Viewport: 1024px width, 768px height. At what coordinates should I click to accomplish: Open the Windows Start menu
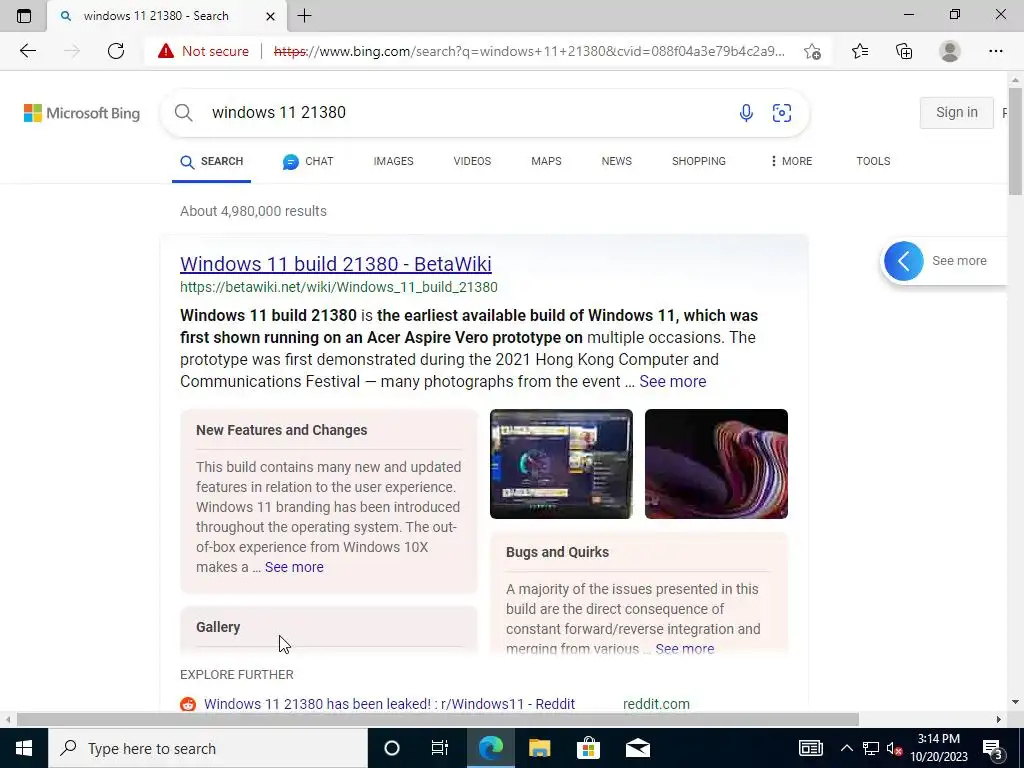click(x=24, y=748)
